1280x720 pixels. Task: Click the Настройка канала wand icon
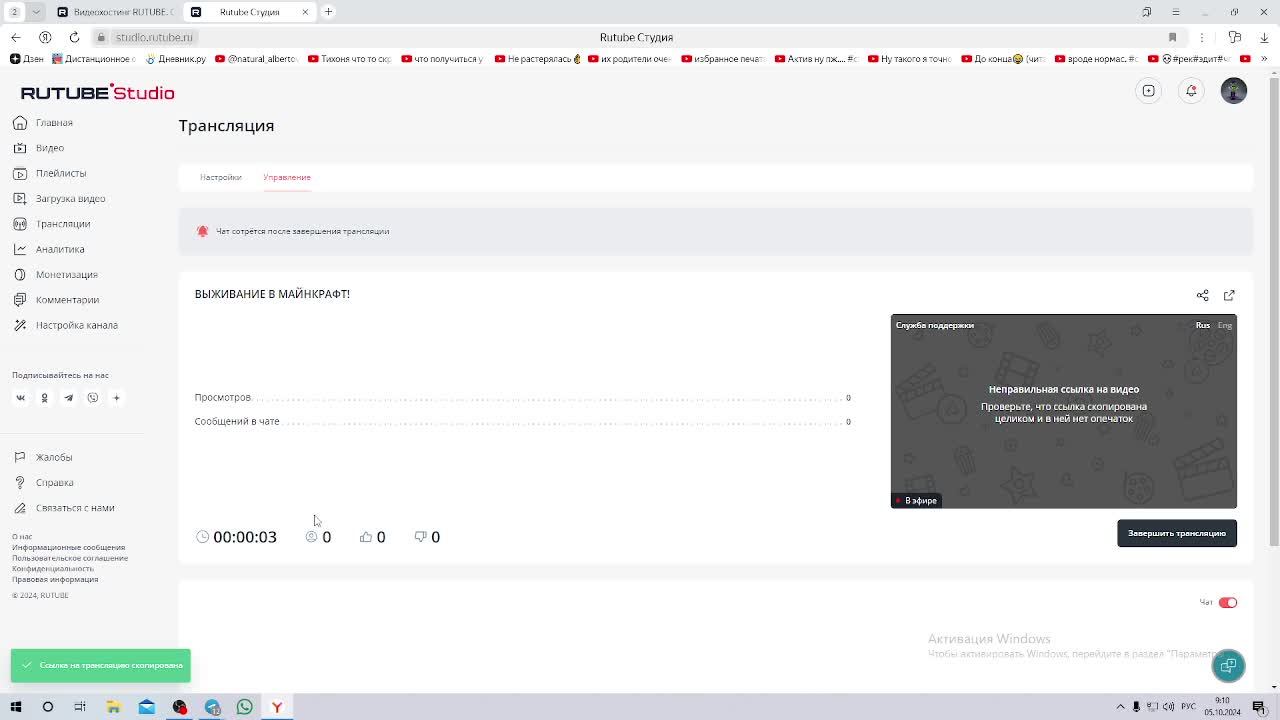coord(19,325)
